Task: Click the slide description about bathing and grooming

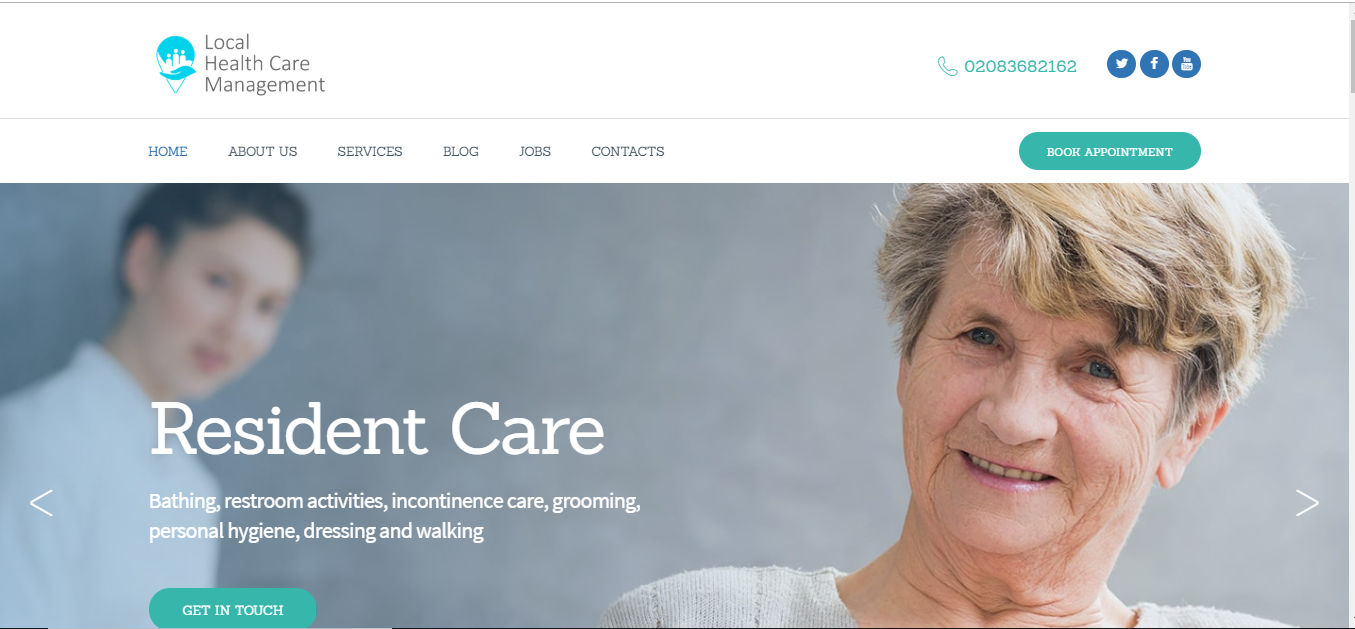Action: (x=395, y=516)
